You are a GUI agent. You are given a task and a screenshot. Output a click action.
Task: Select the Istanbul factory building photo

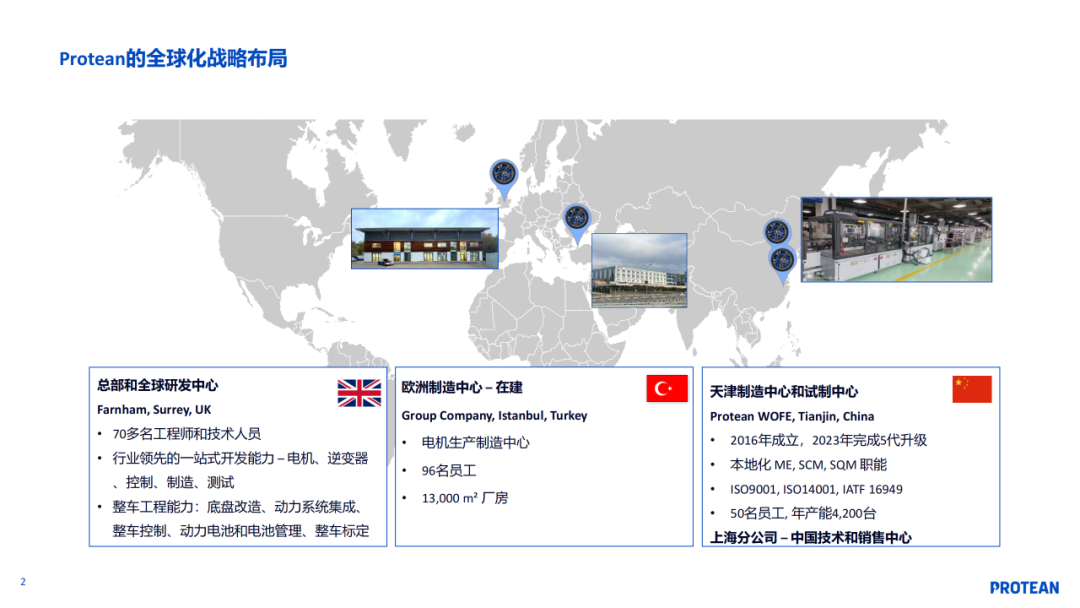(x=639, y=270)
